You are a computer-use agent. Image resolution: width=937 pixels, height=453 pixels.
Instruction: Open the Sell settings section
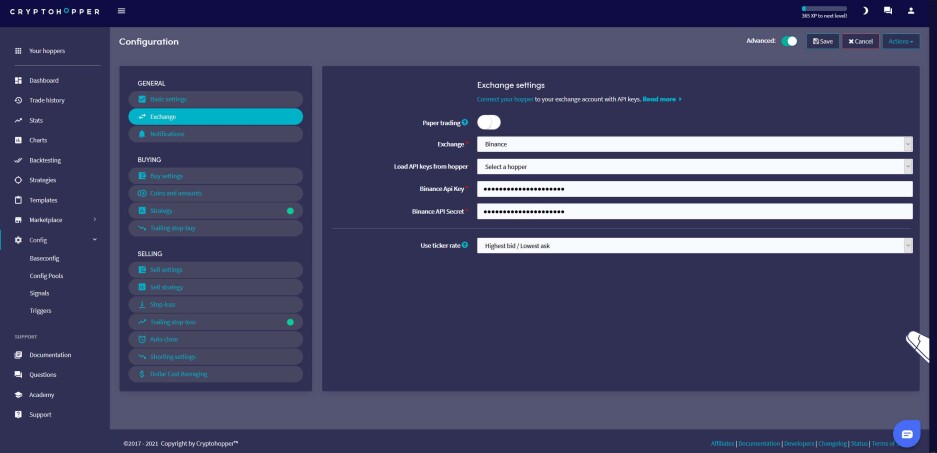coord(216,270)
